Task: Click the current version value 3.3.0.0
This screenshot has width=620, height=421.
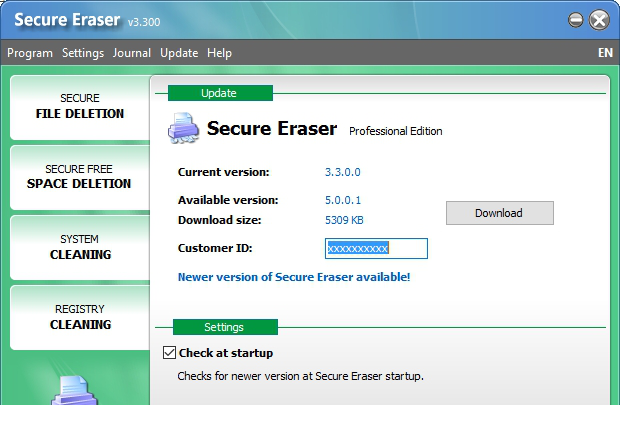Action: pos(342,172)
